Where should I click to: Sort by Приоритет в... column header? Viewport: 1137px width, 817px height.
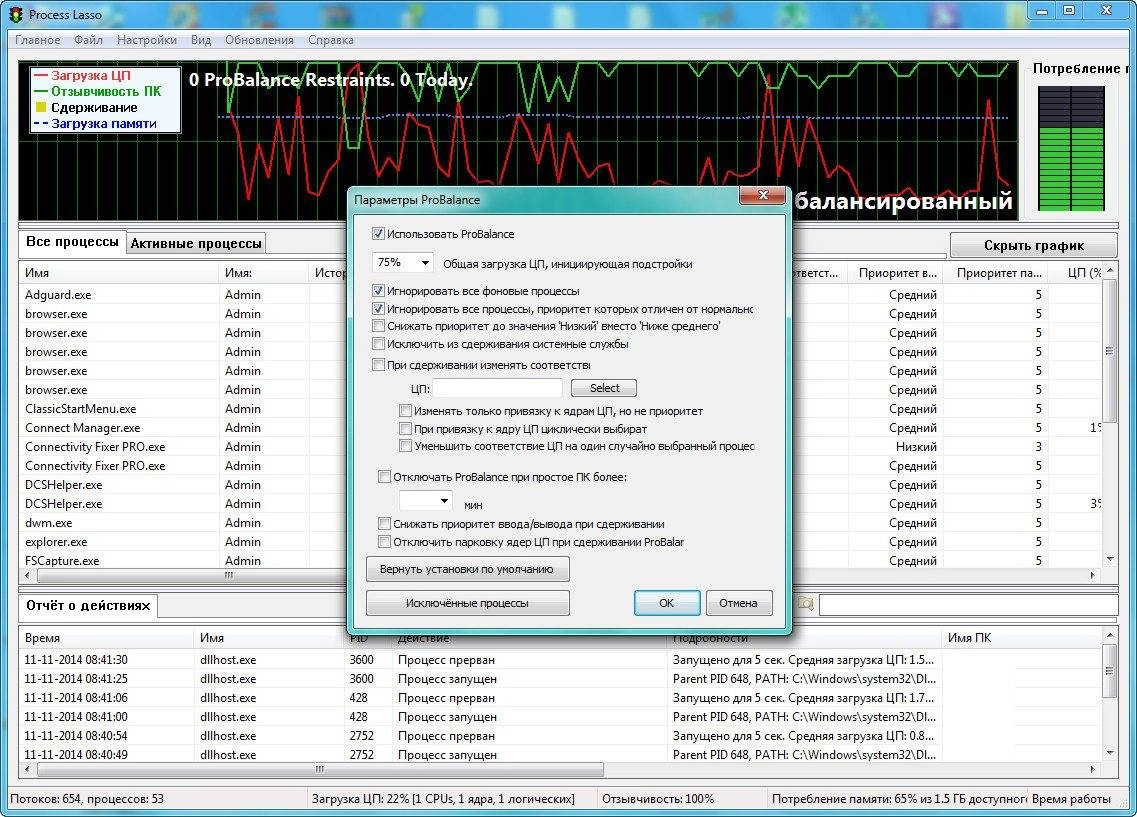pos(897,273)
